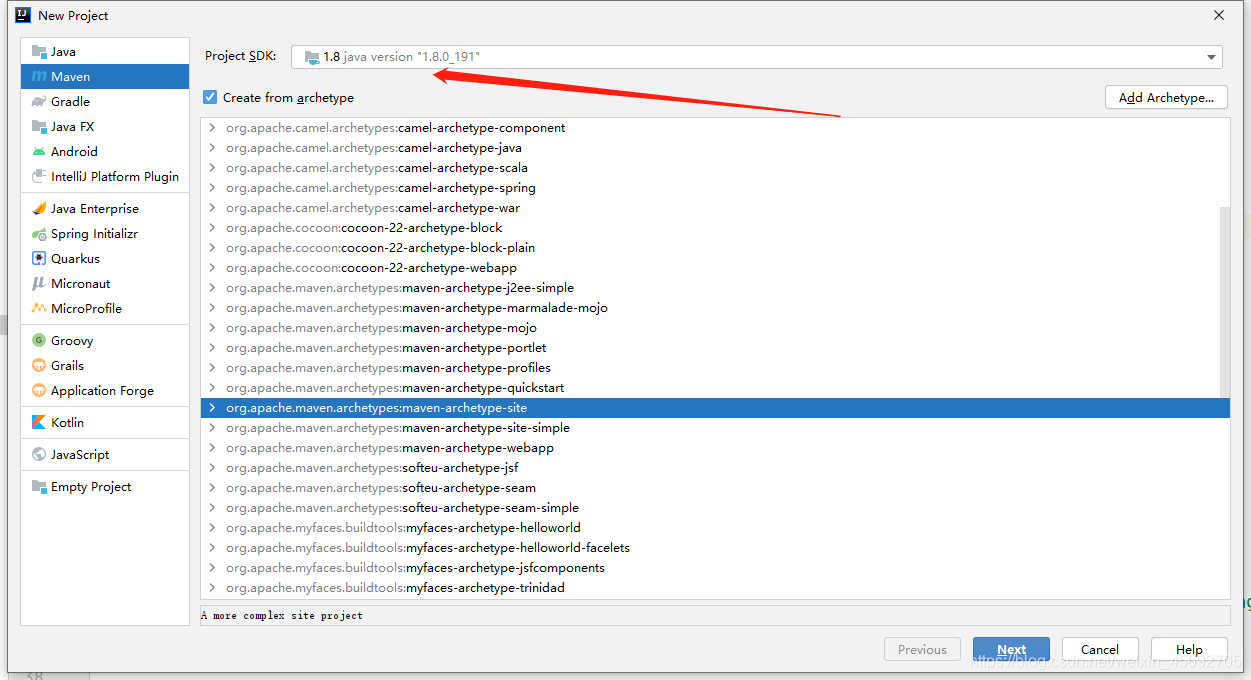Select maven-archetype-site-simple text
This screenshot has width=1251, height=680.
[x=486, y=428]
